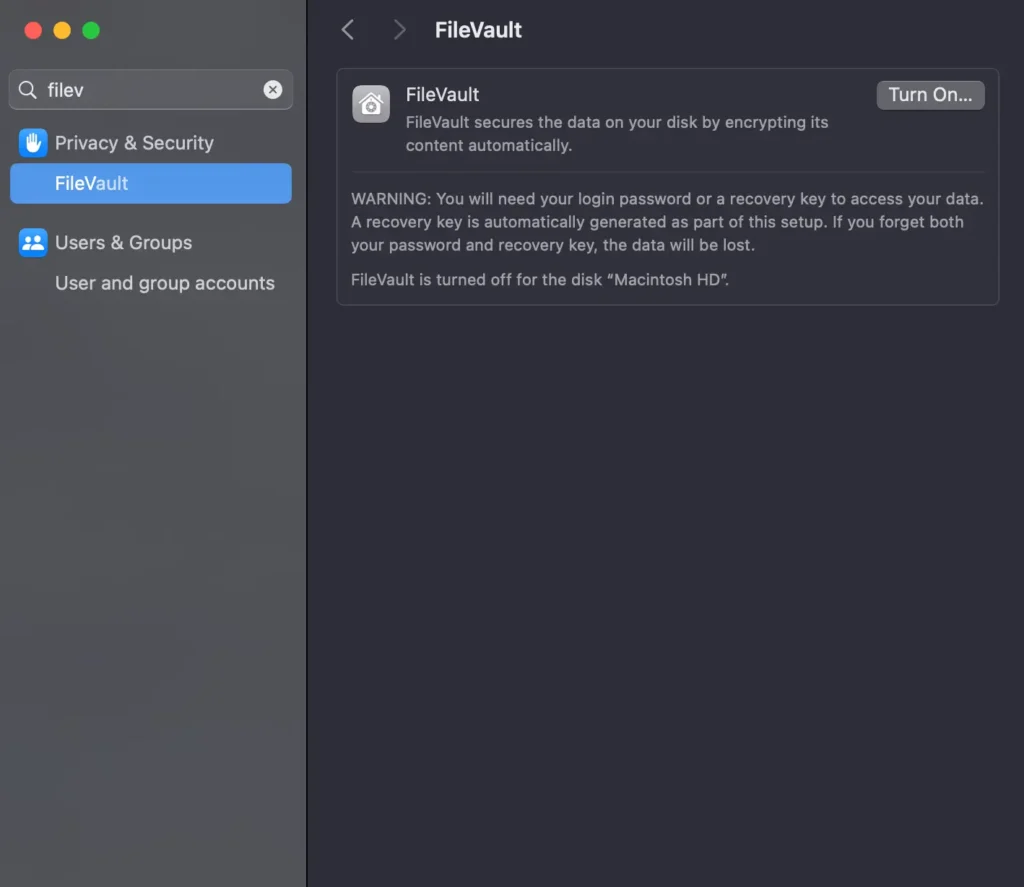This screenshot has width=1024, height=887.
Task: Click the Turn On... FileVault button
Action: click(x=930, y=95)
